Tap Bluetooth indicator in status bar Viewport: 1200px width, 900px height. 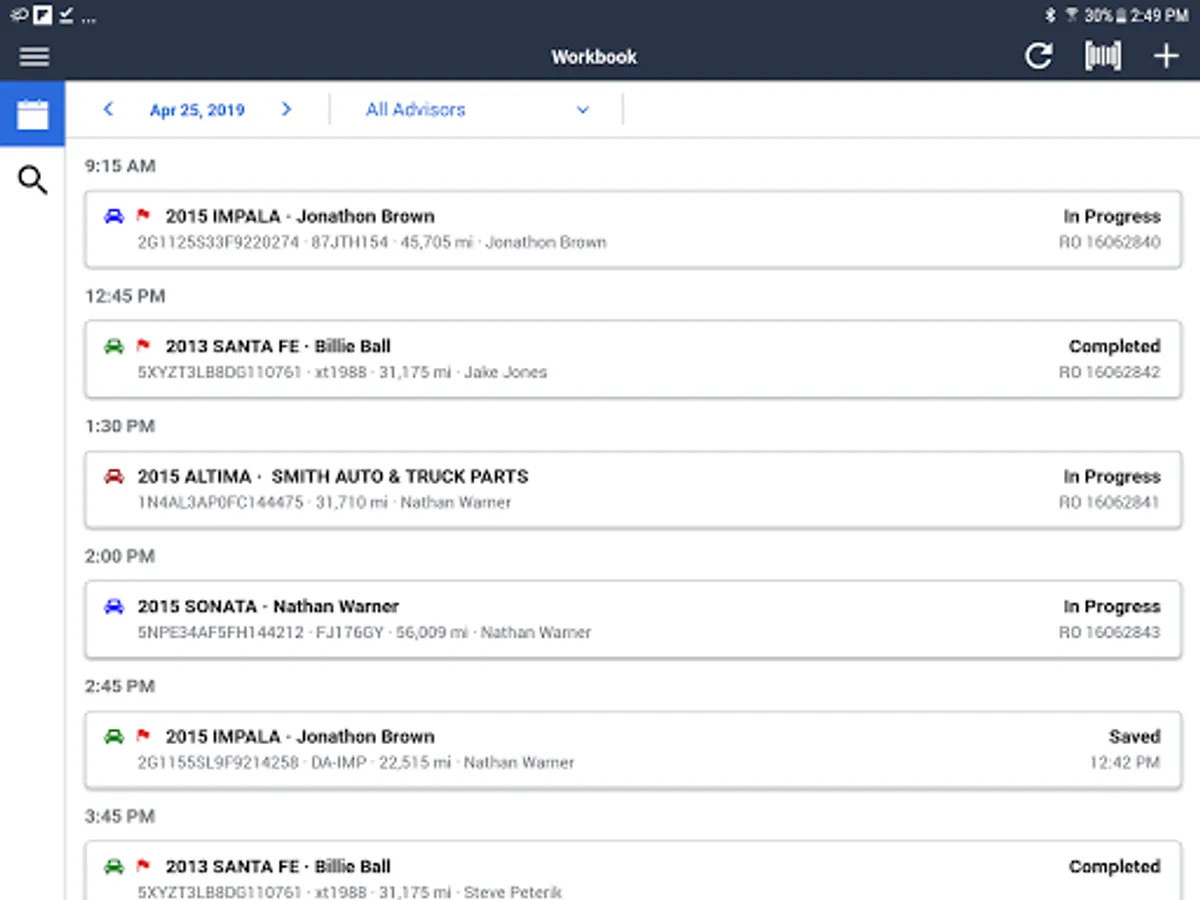pos(1050,15)
